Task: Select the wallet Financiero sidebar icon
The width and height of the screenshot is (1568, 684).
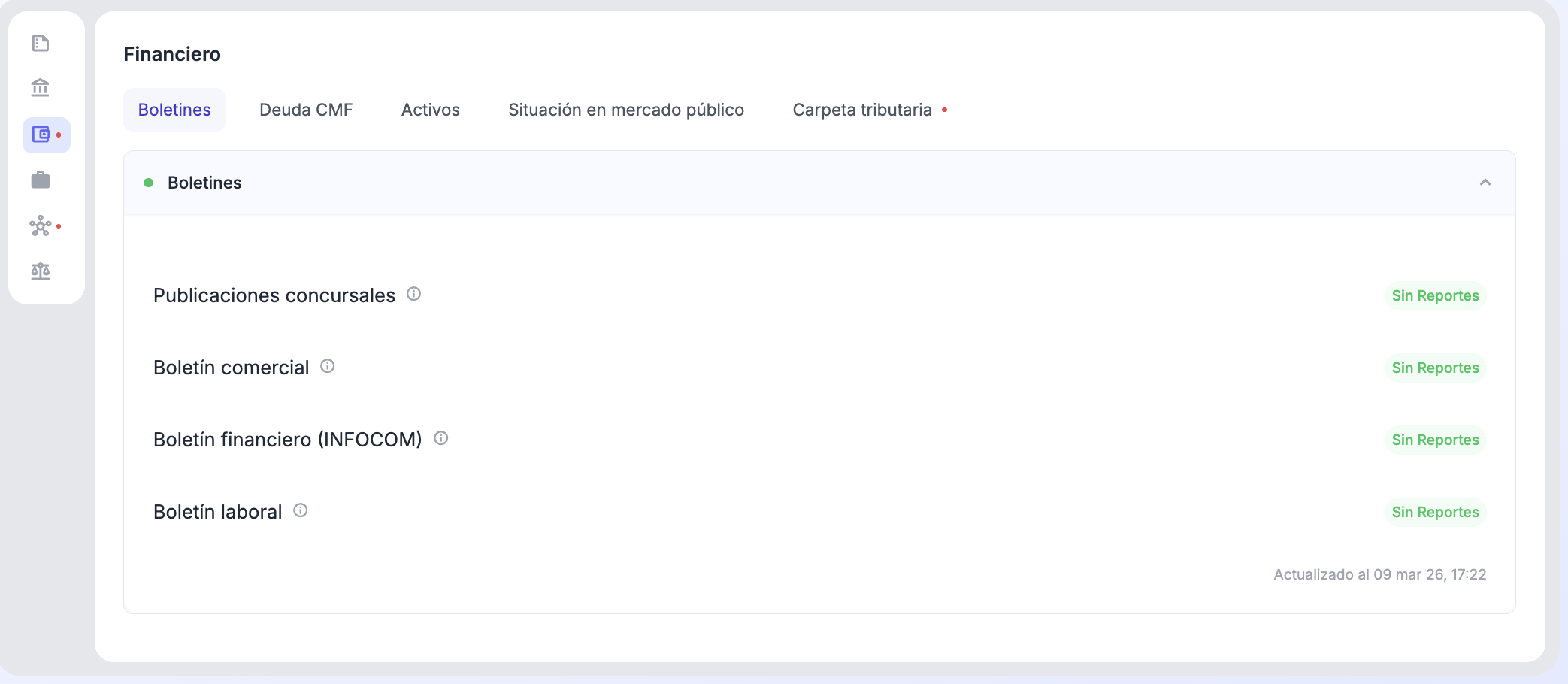Action: (x=42, y=135)
